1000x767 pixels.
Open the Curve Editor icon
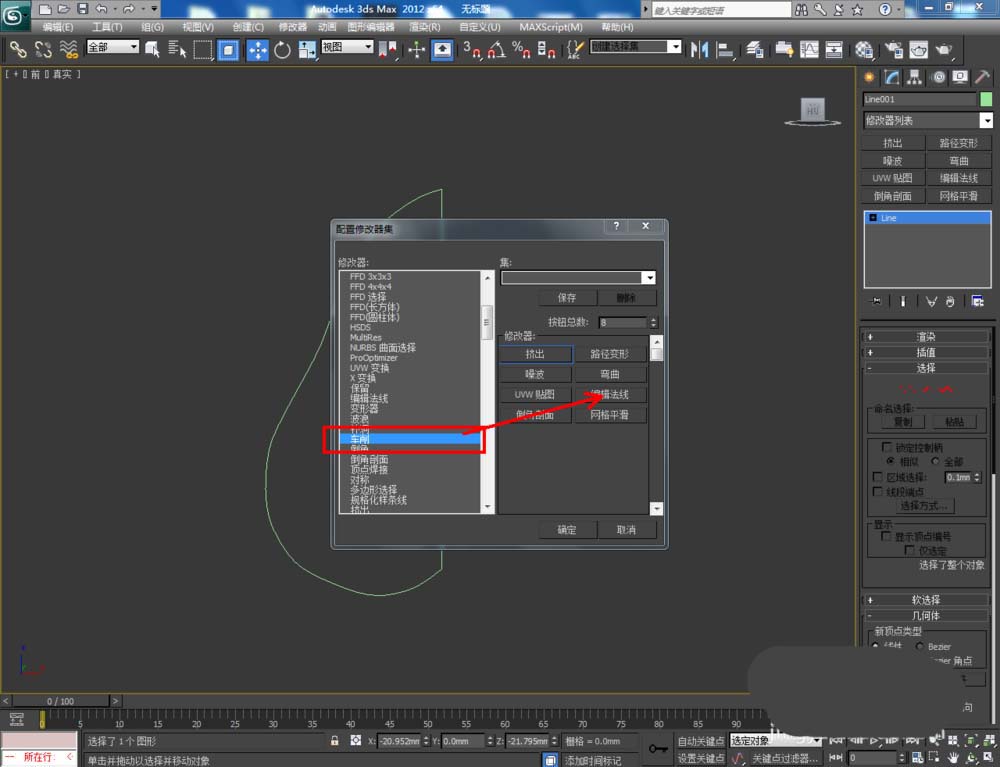tap(809, 49)
